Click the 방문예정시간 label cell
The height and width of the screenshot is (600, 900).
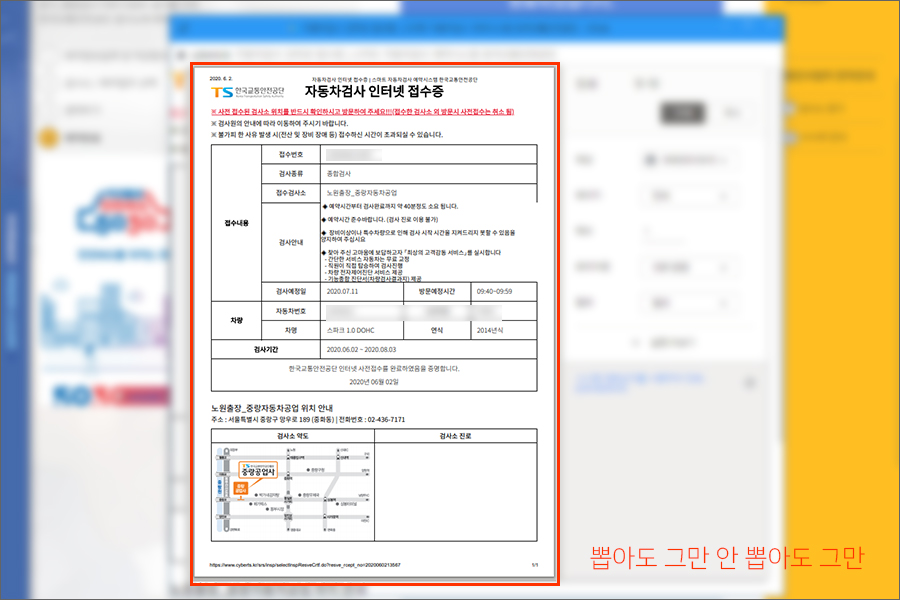[437, 292]
